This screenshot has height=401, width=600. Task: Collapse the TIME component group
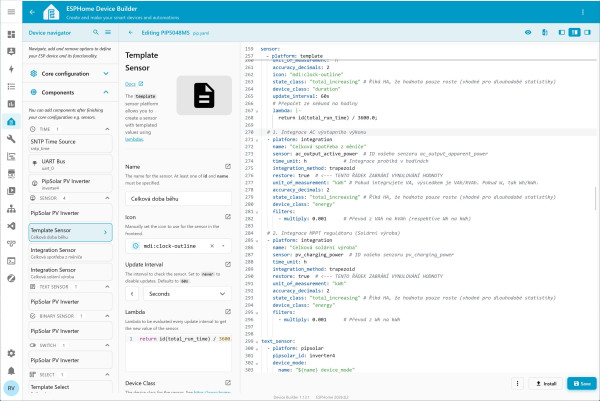pyautogui.click(x=107, y=129)
